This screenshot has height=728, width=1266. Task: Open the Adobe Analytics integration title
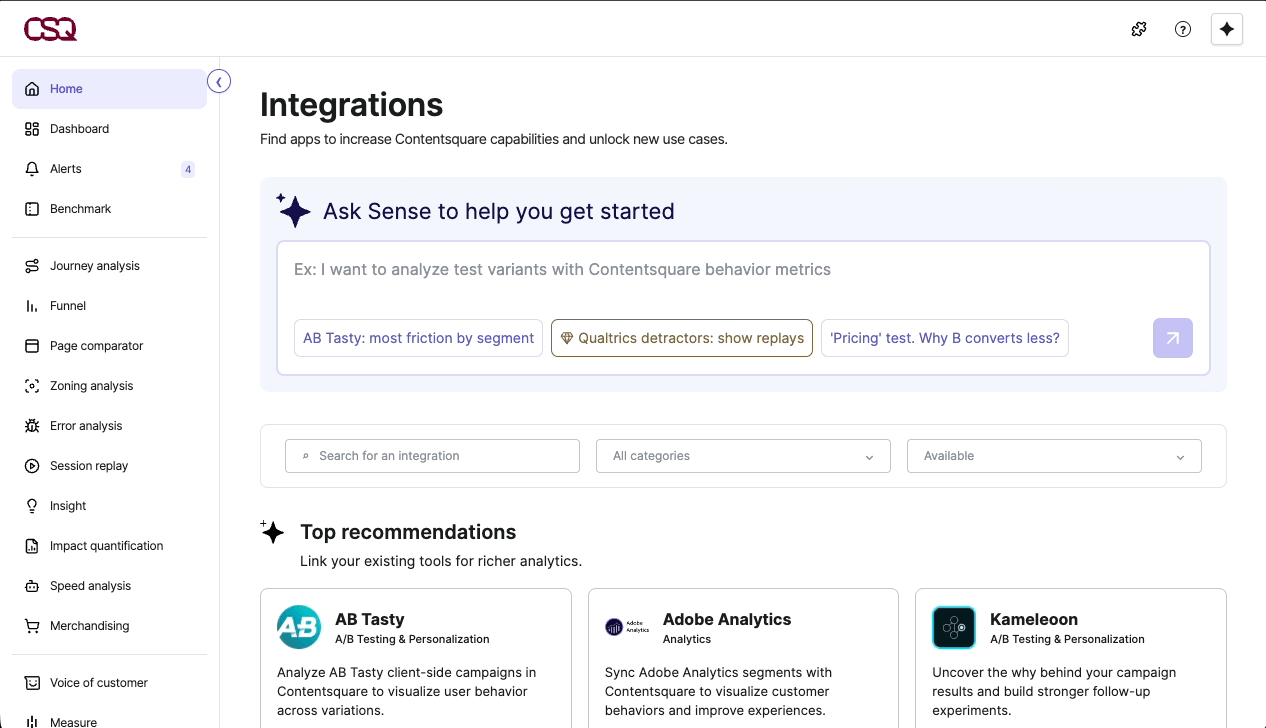tap(727, 619)
